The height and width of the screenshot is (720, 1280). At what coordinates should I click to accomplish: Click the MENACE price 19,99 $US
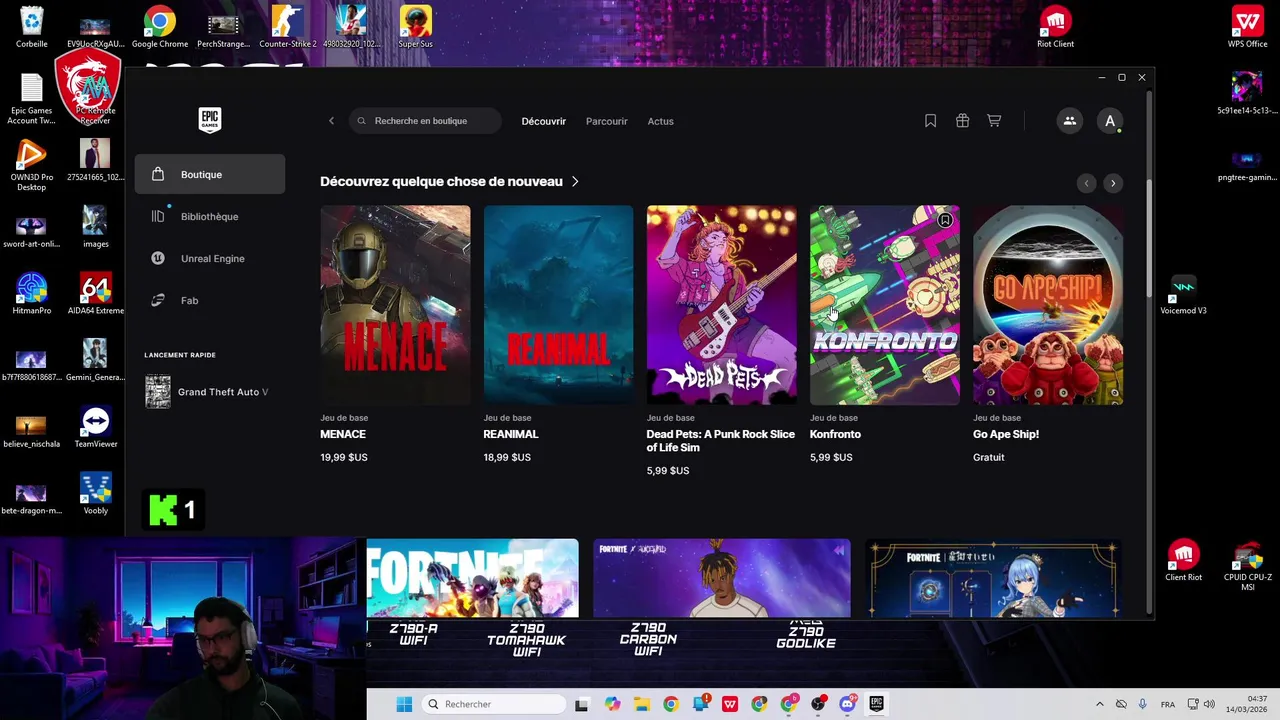(344, 457)
